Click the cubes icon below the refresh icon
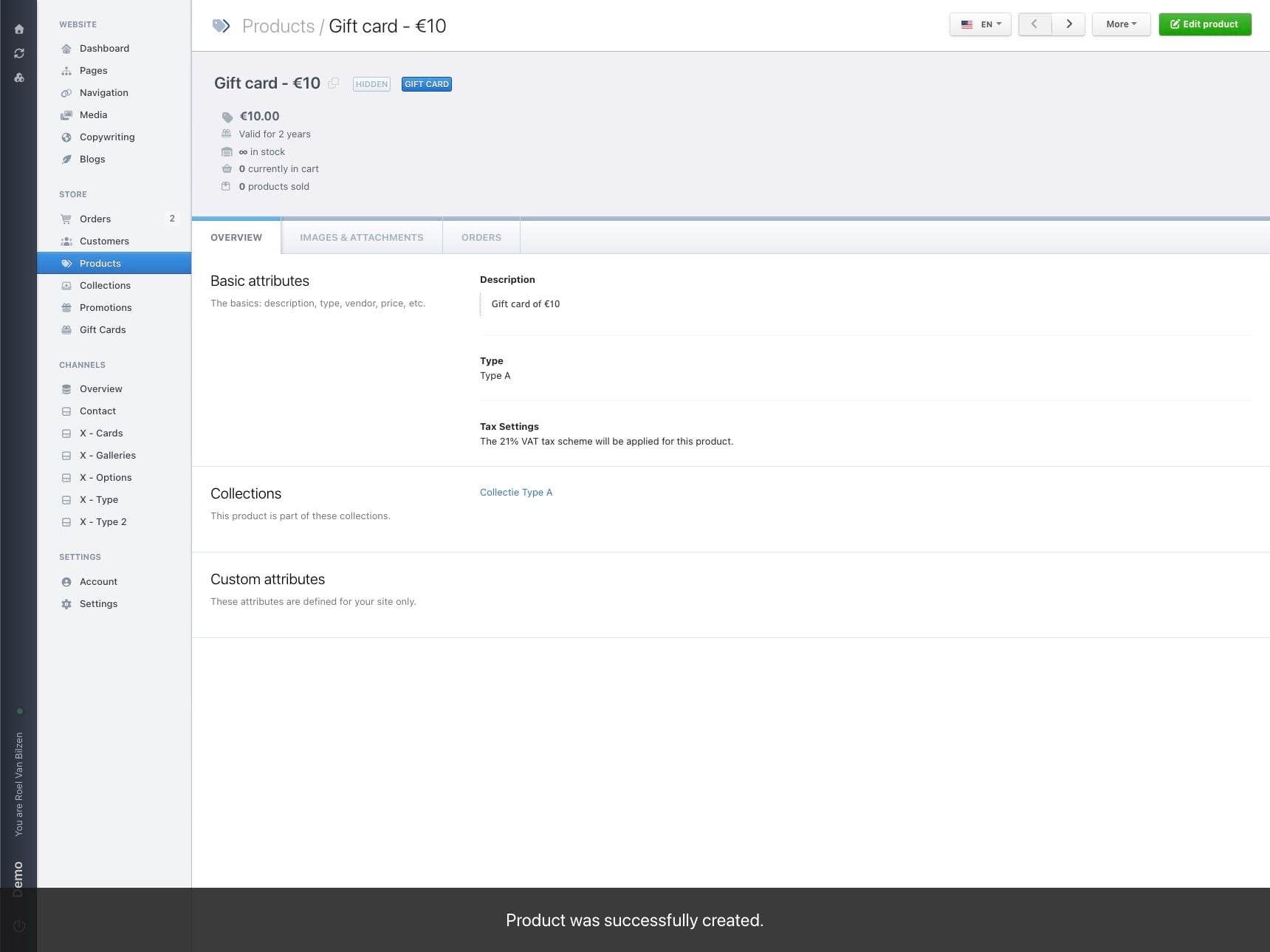 19,77
